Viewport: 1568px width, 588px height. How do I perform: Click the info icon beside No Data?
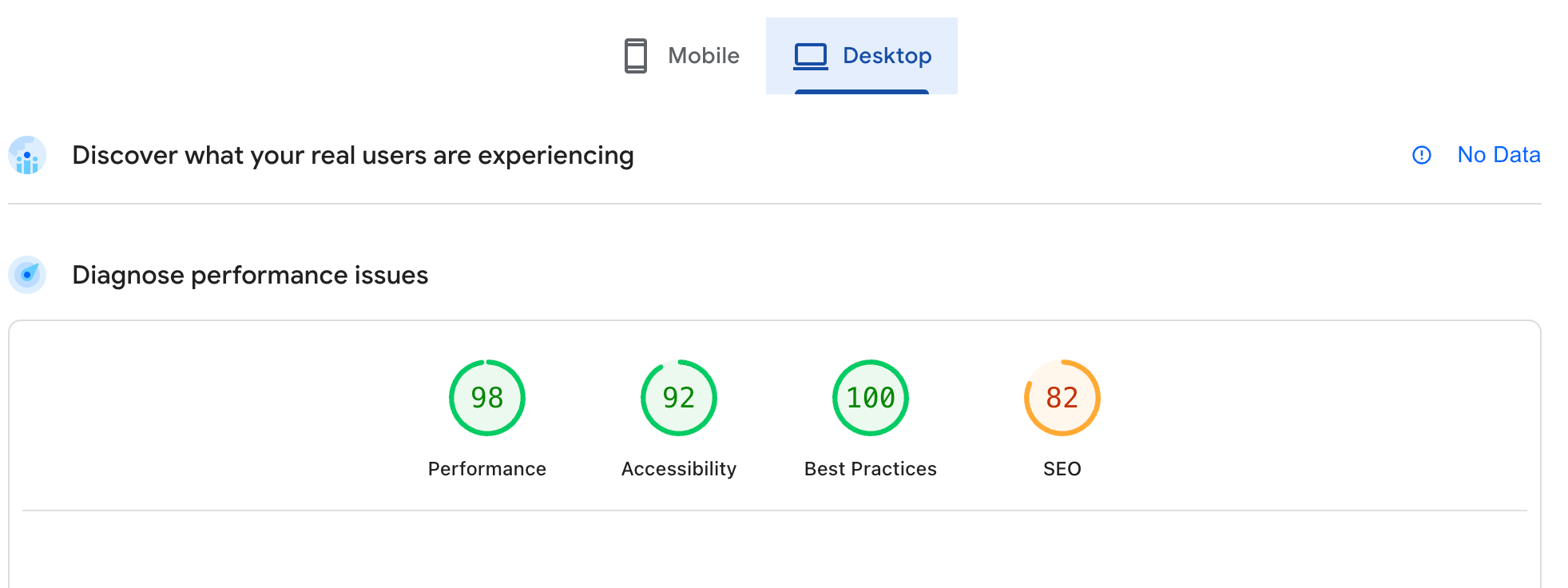[x=1421, y=155]
